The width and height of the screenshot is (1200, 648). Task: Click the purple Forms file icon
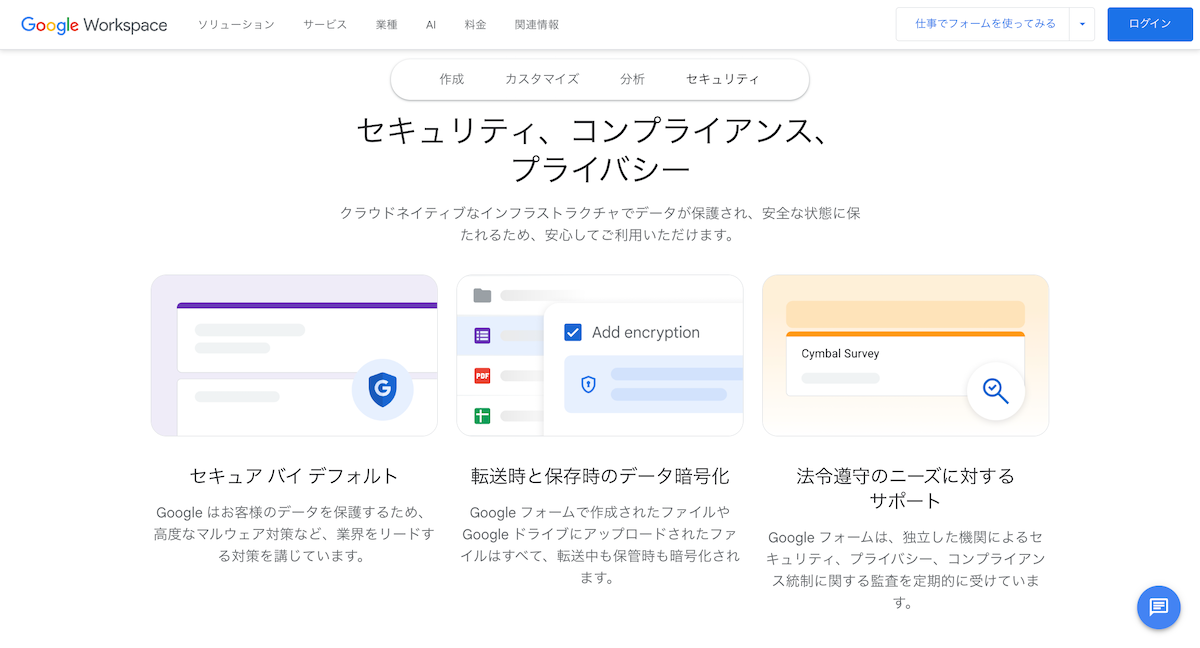(x=482, y=336)
